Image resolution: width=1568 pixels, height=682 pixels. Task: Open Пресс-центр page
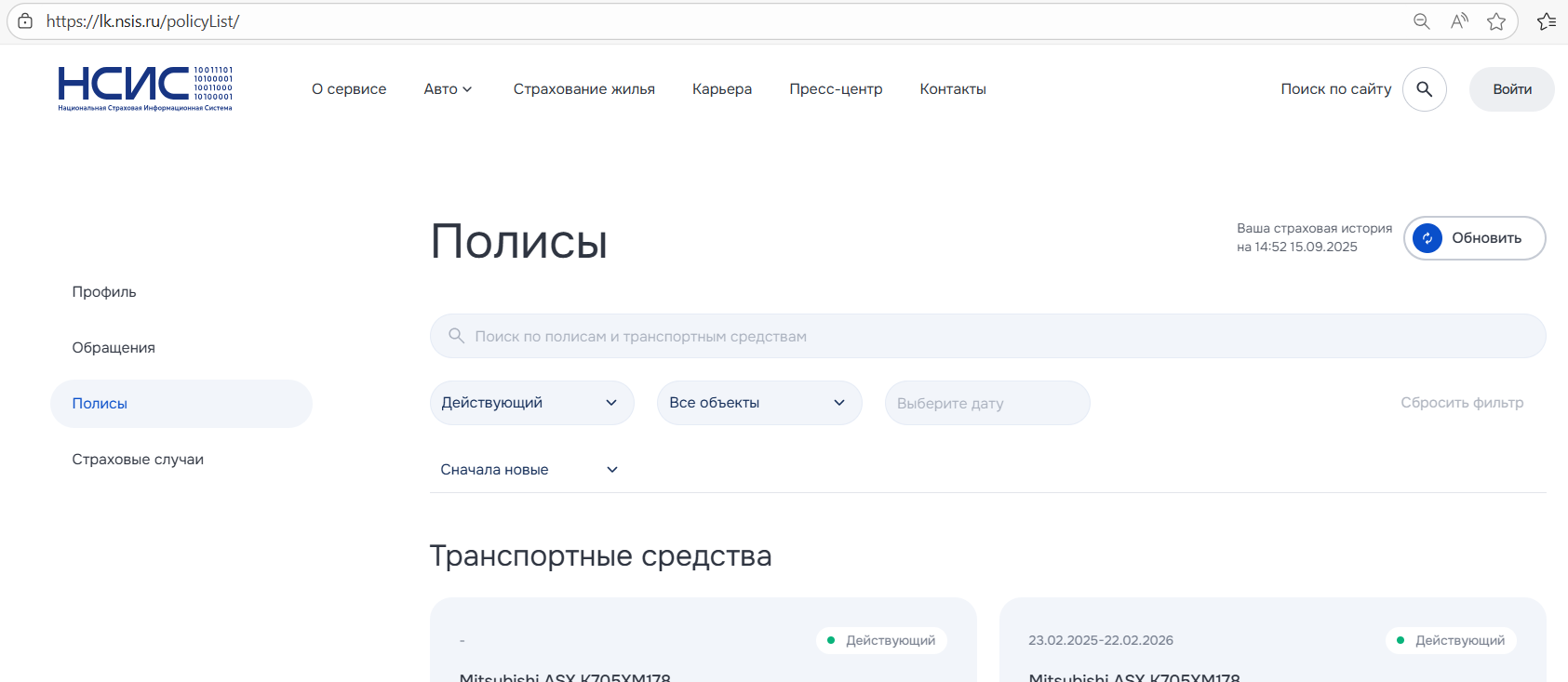point(836,89)
